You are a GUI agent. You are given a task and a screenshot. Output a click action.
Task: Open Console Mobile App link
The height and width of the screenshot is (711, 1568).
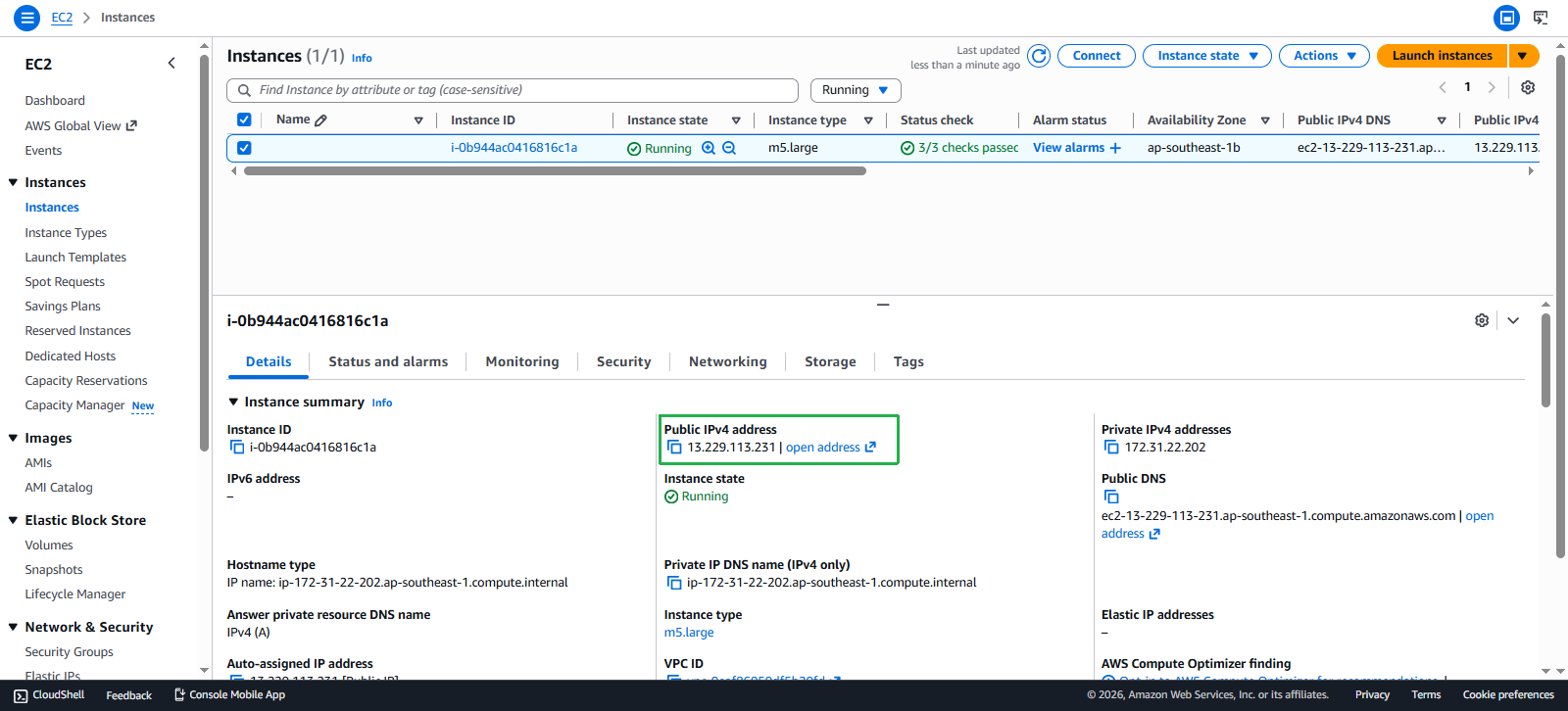coord(229,695)
